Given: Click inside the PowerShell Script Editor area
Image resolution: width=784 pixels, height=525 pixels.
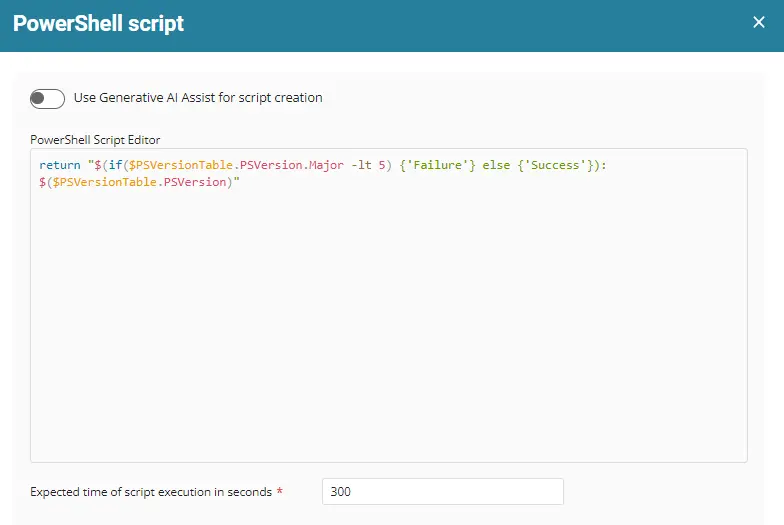Looking at the screenshot, I should [x=388, y=305].
